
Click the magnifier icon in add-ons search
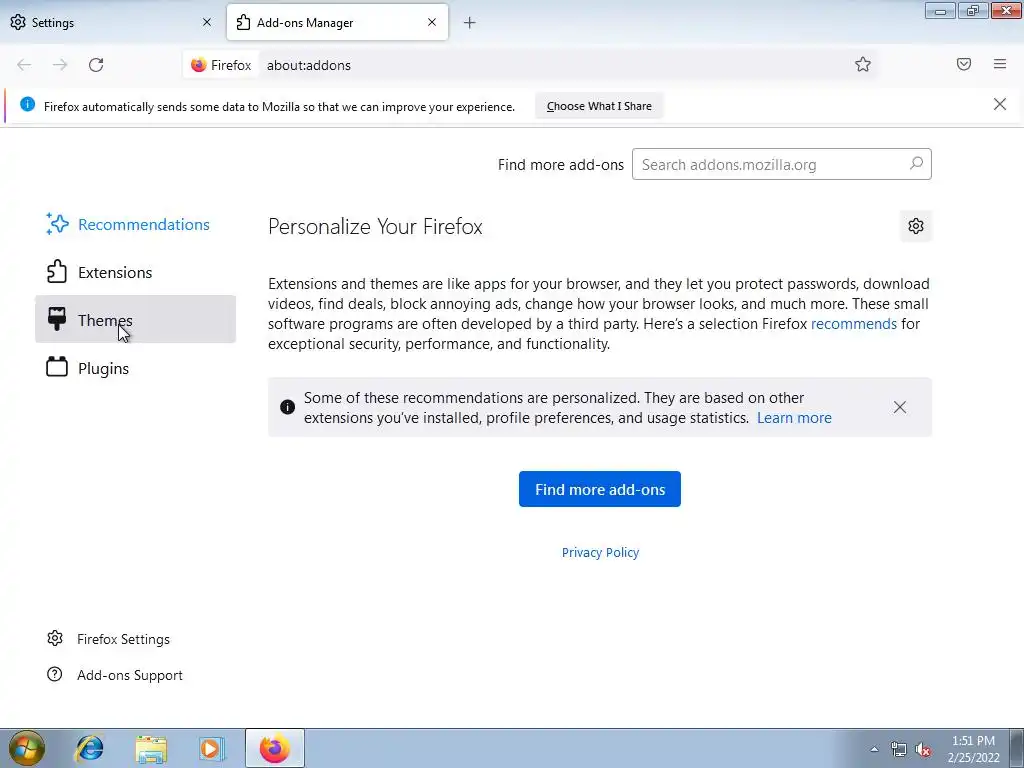click(916, 163)
